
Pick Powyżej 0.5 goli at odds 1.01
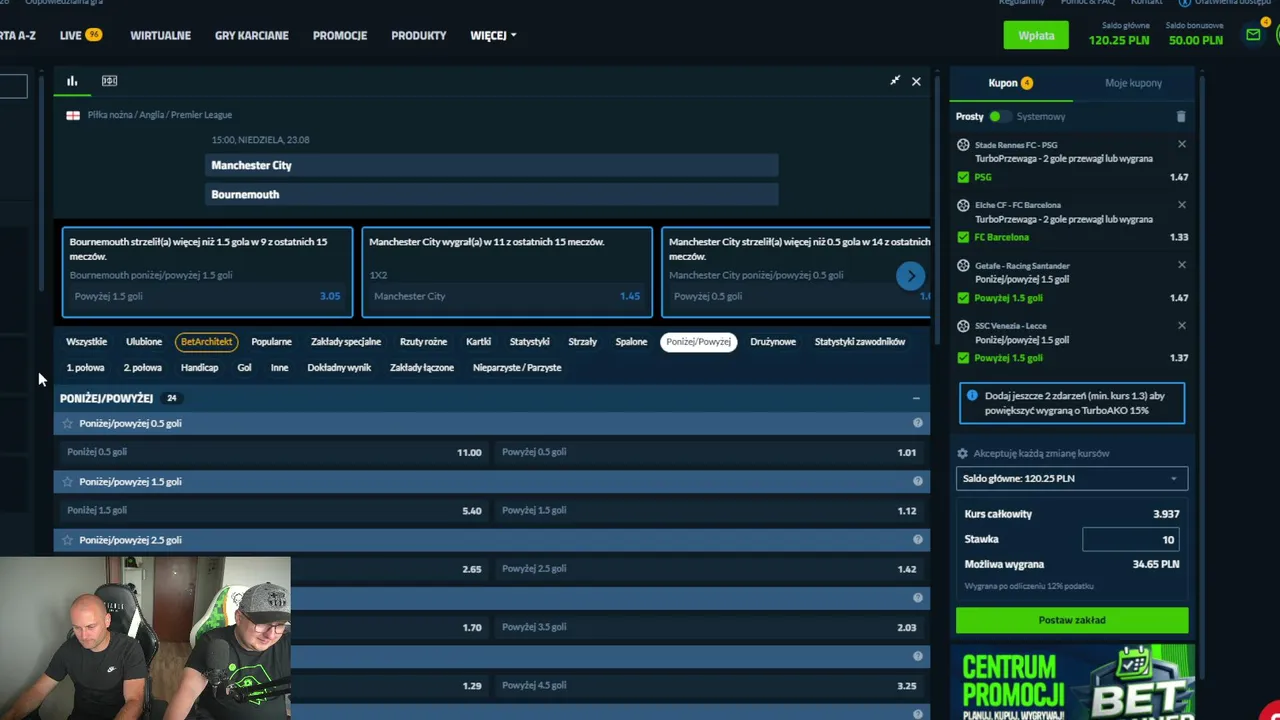pos(709,452)
